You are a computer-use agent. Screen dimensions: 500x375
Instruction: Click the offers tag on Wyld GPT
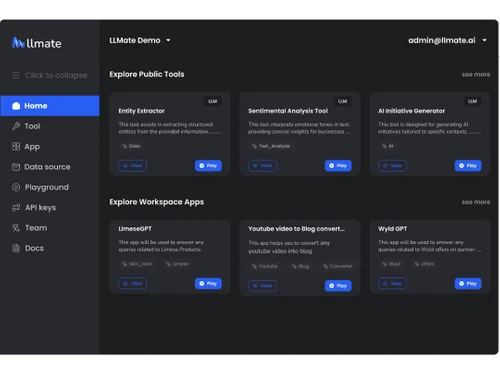tap(424, 264)
